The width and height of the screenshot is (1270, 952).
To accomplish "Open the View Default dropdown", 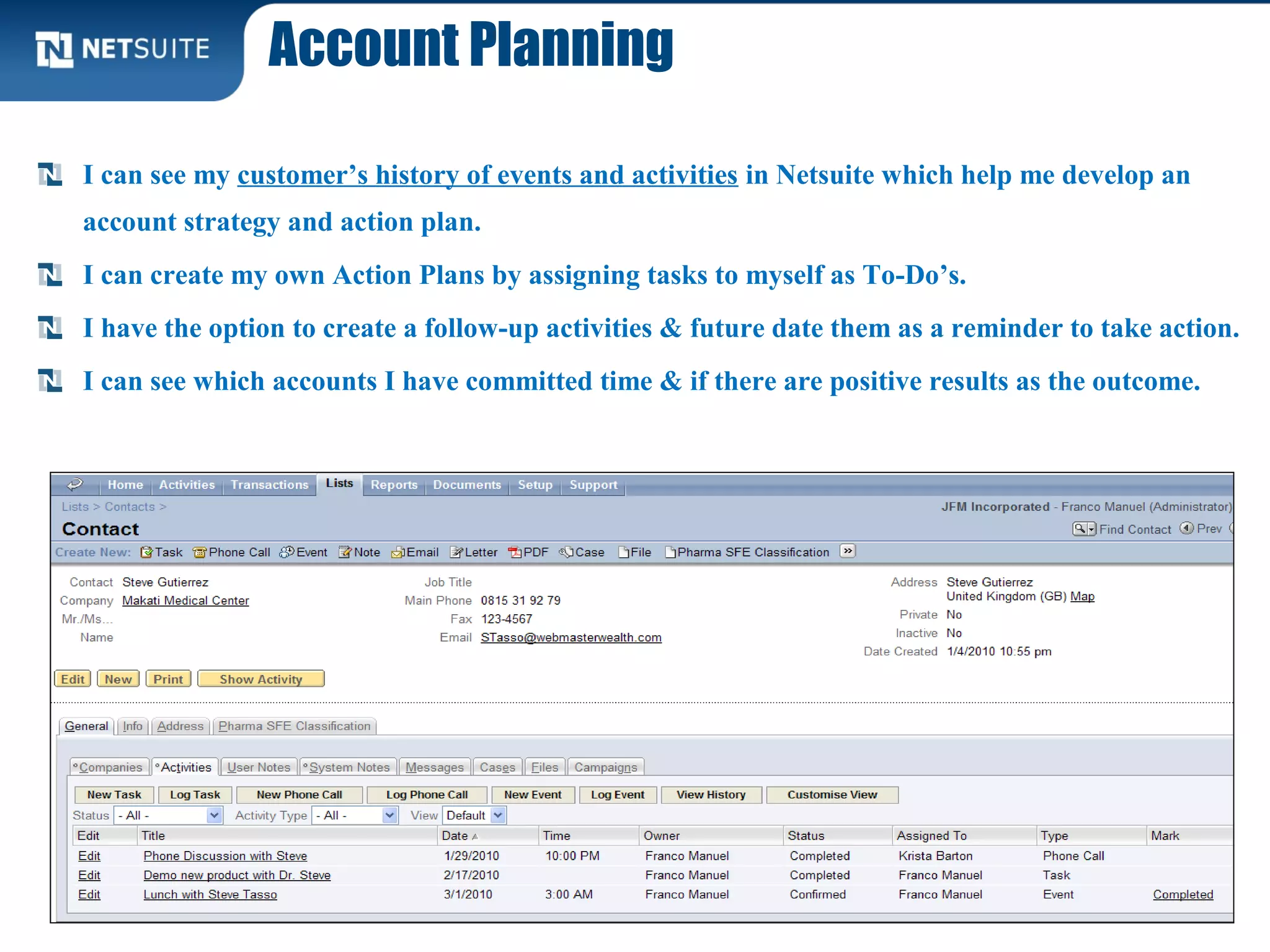I will pos(474,816).
